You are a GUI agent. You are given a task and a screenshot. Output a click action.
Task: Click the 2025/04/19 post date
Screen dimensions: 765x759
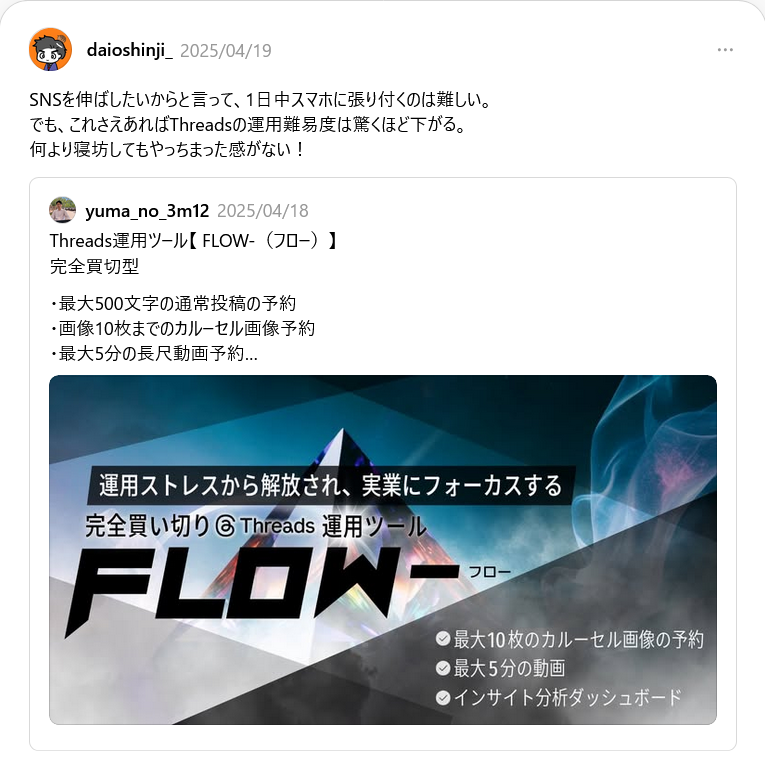226,51
